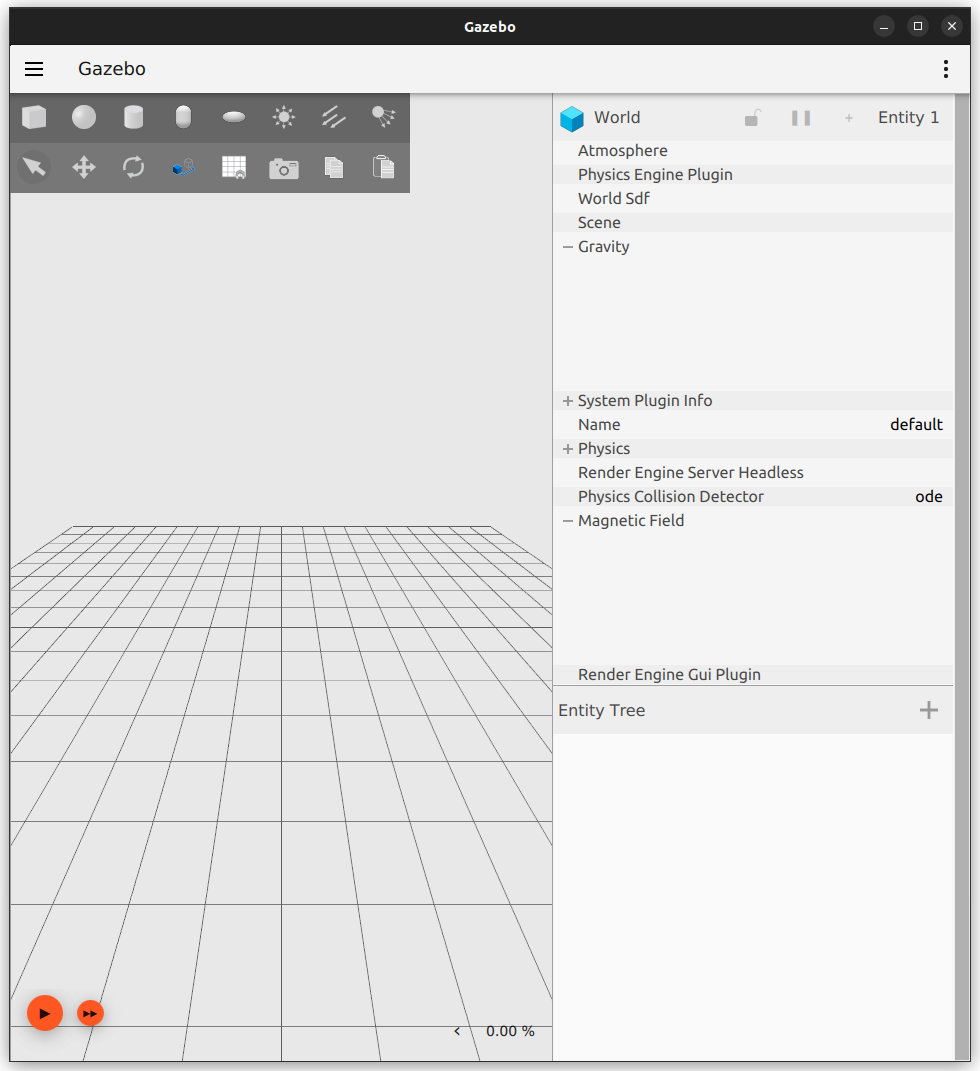Screen dimensions: 980x1071
Task: Open the three-dot options menu
Action: click(946, 69)
